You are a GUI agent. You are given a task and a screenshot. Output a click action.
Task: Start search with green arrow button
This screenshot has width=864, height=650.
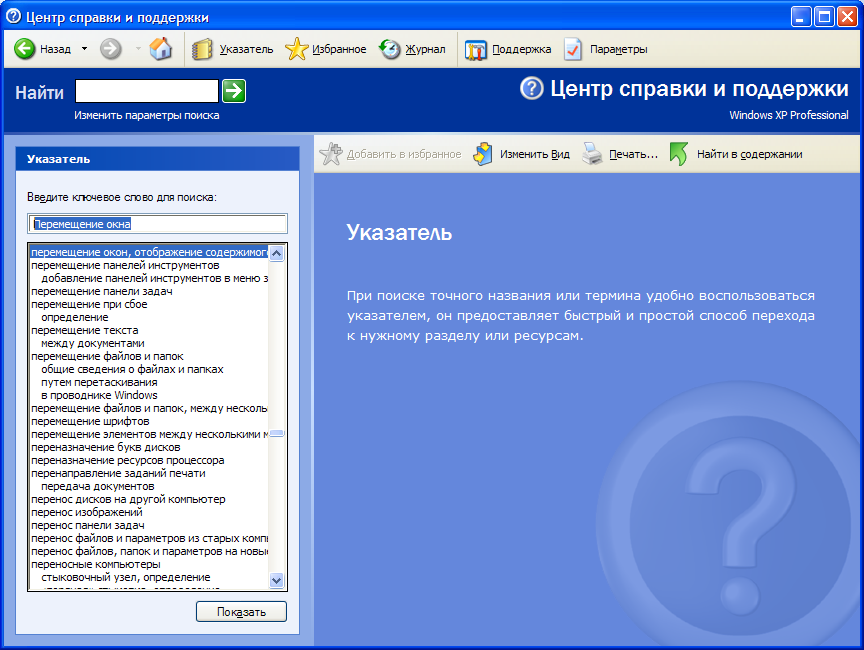234,91
